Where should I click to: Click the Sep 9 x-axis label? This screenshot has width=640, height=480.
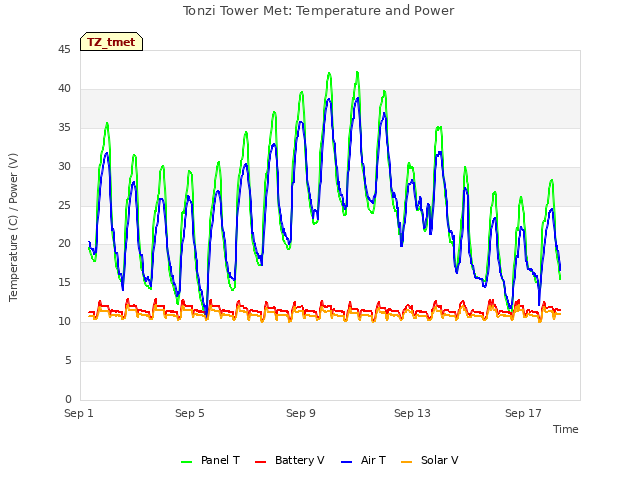click(301, 413)
